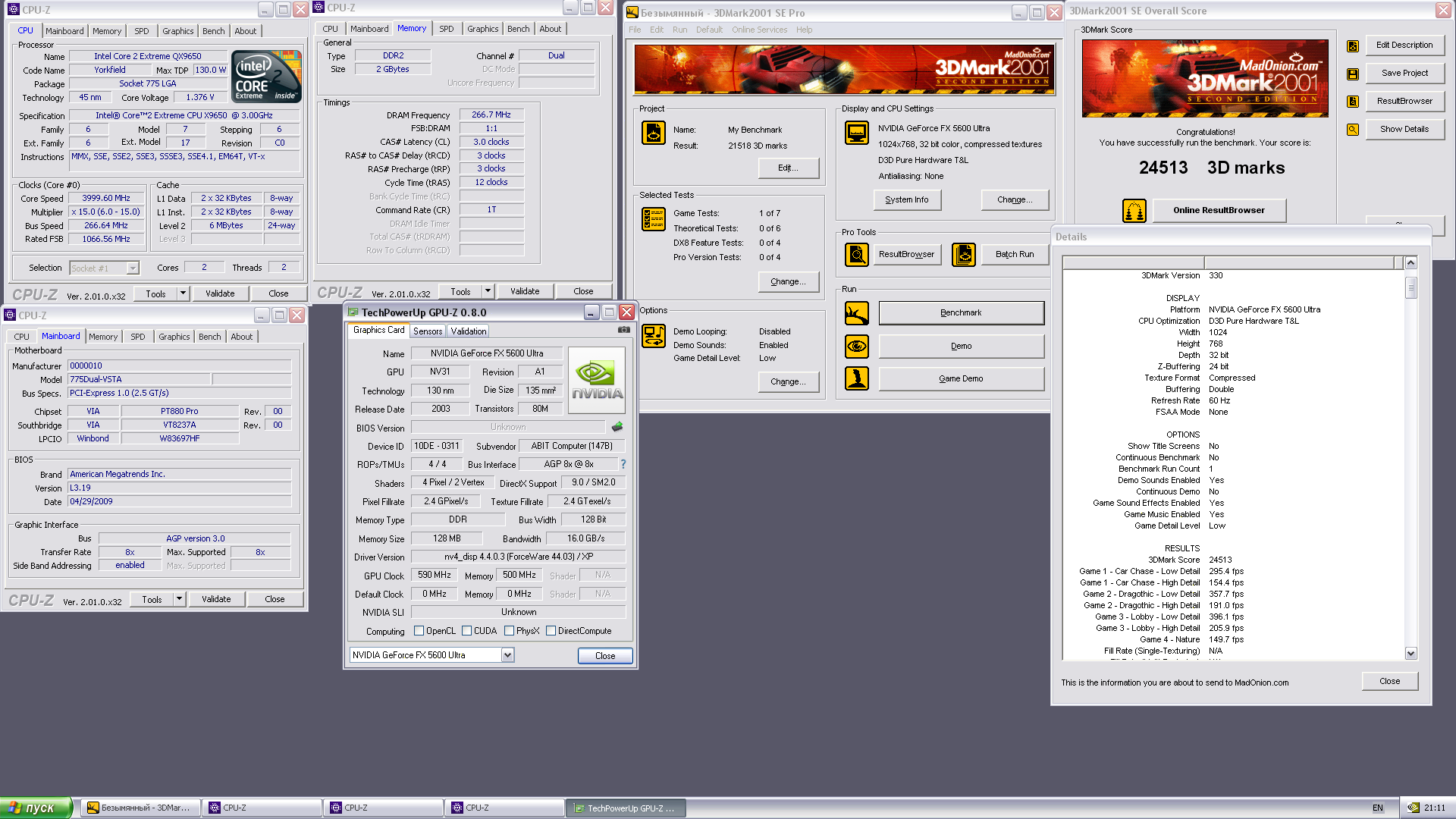
Task: Click the Batch Run button
Action: [x=1014, y=255]
